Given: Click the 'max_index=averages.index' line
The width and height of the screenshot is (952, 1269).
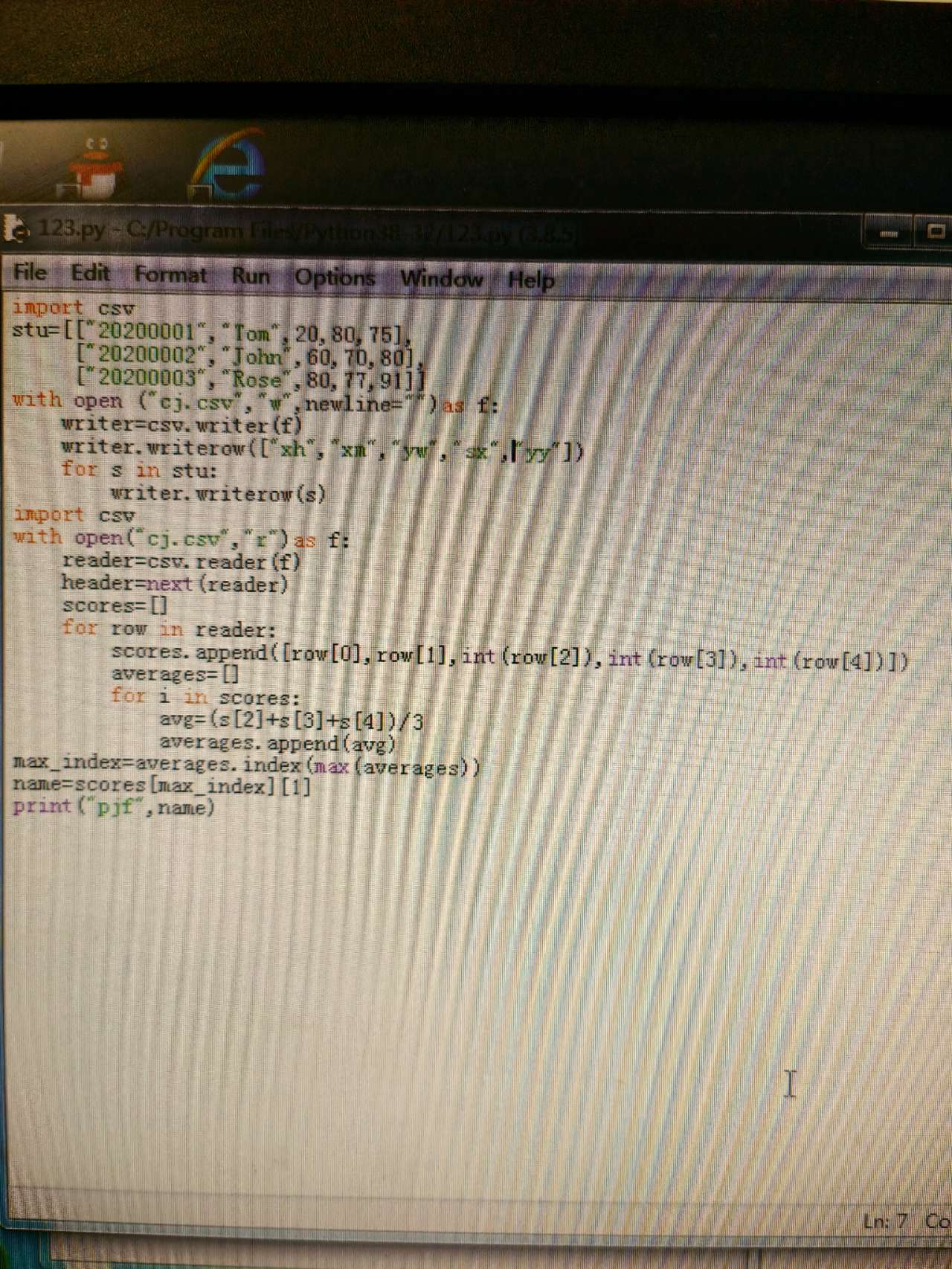Looking at the screenshot, I should [x=247, y=764].
